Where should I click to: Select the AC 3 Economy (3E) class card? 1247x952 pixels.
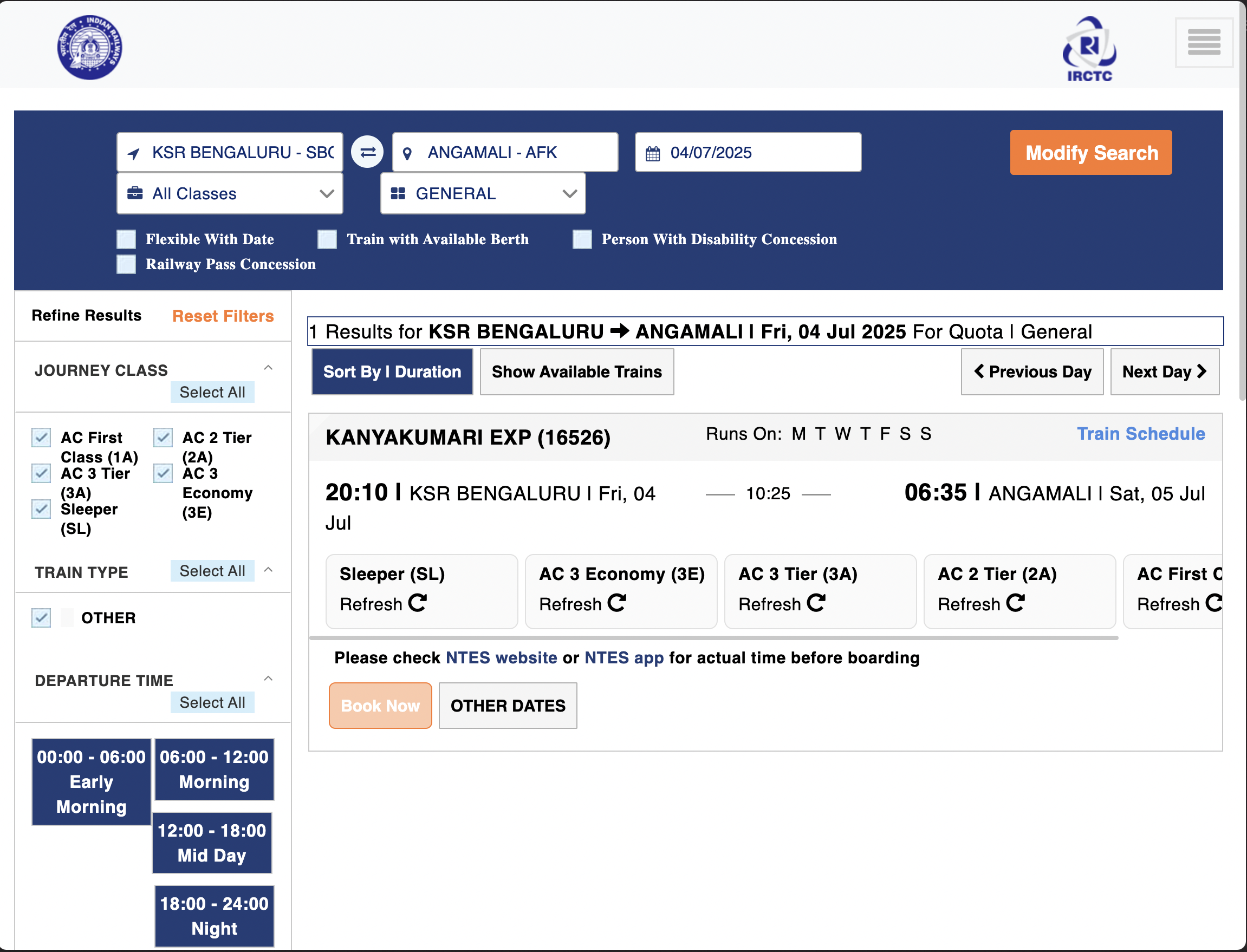621,591
